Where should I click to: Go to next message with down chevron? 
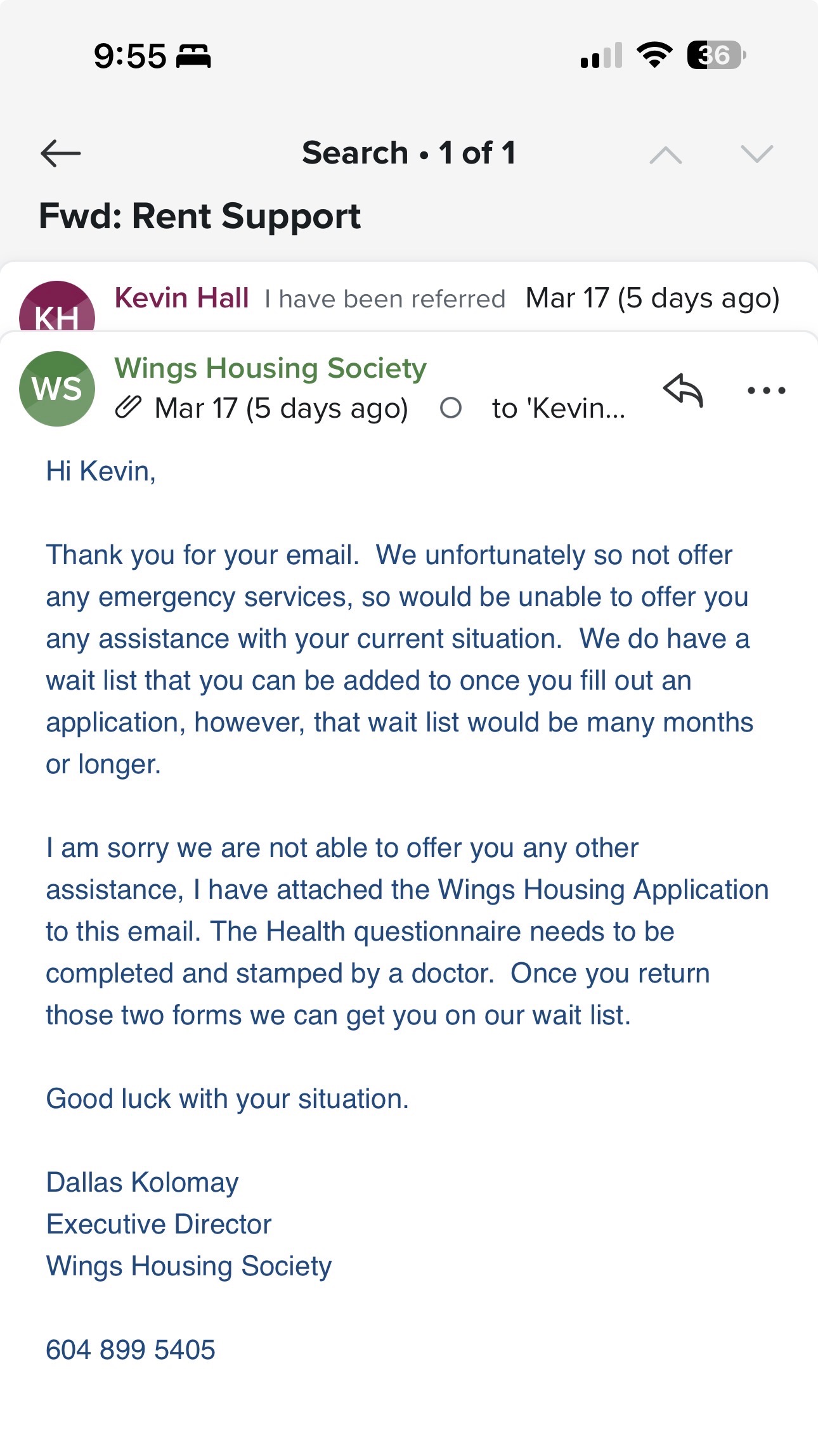pyautogui.click(x=756, y=154)
